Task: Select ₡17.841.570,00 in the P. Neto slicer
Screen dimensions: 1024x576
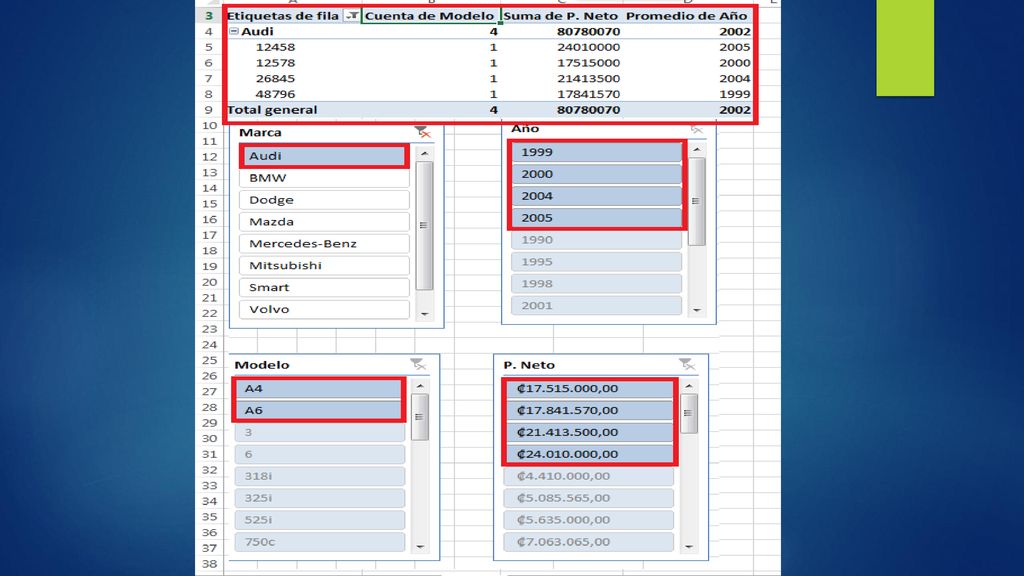Action: [589, 410]
